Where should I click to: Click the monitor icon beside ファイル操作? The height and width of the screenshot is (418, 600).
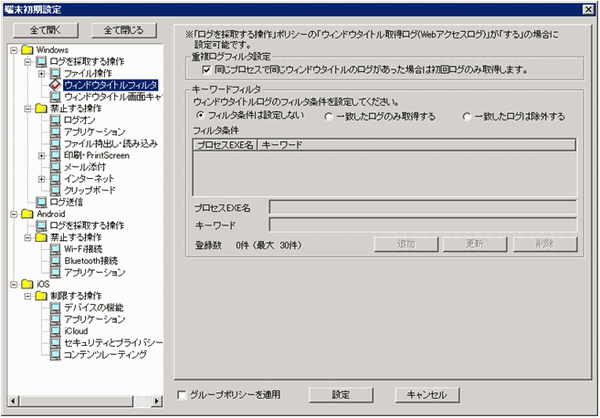tap(55, 73)
